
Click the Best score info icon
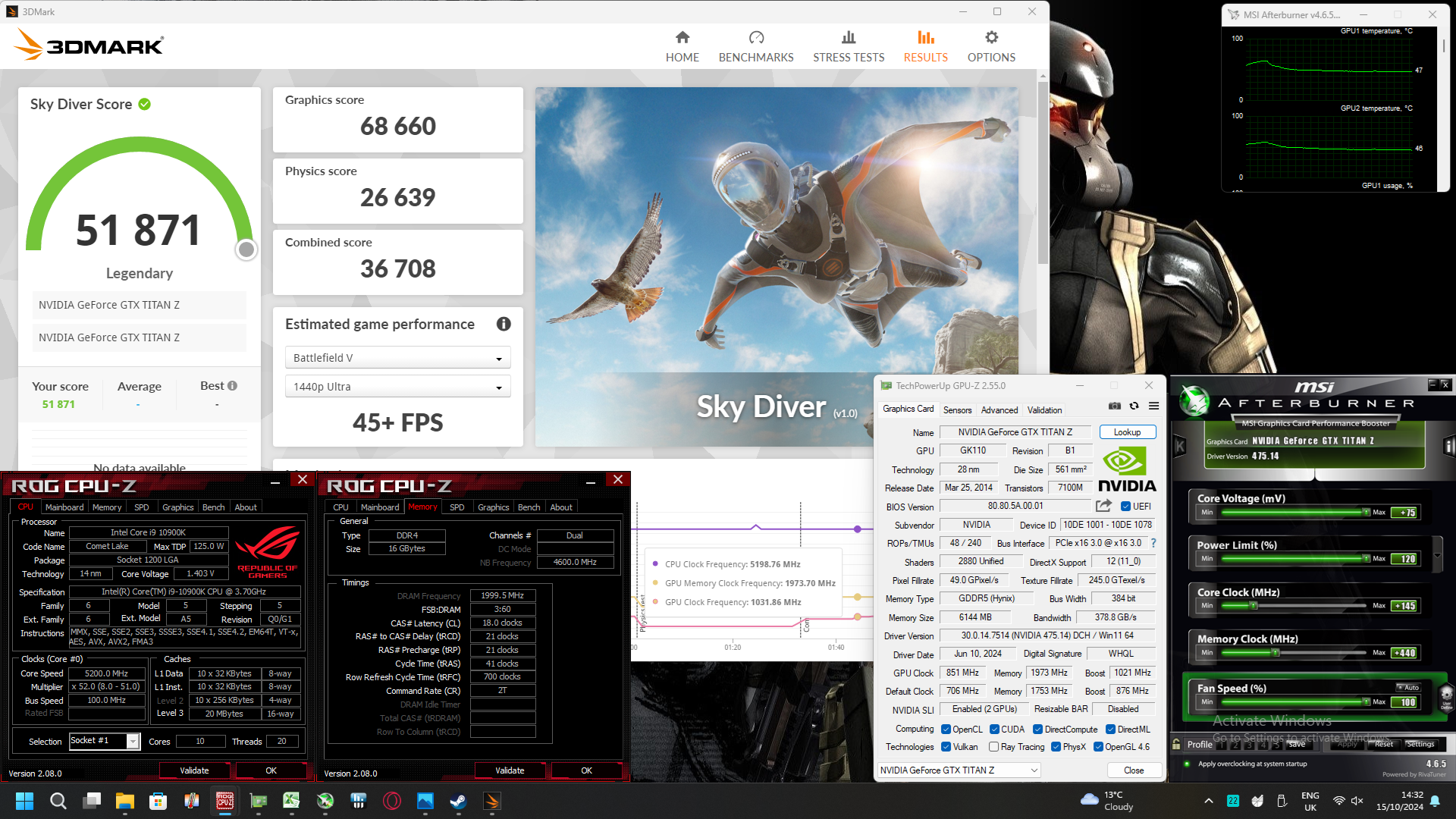click(x=232, y=385)
